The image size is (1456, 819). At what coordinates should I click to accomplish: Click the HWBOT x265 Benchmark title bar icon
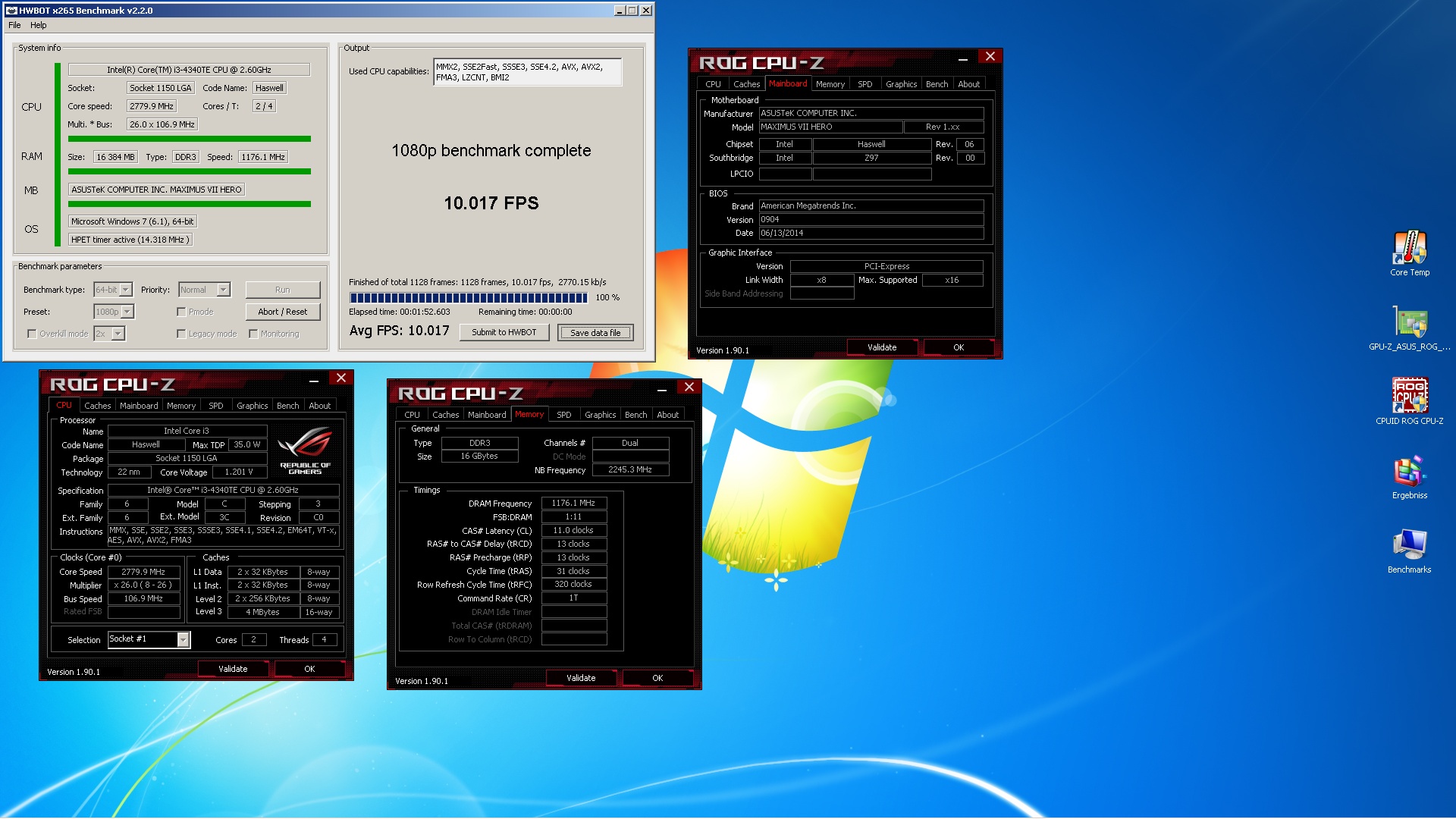point(11,11)
